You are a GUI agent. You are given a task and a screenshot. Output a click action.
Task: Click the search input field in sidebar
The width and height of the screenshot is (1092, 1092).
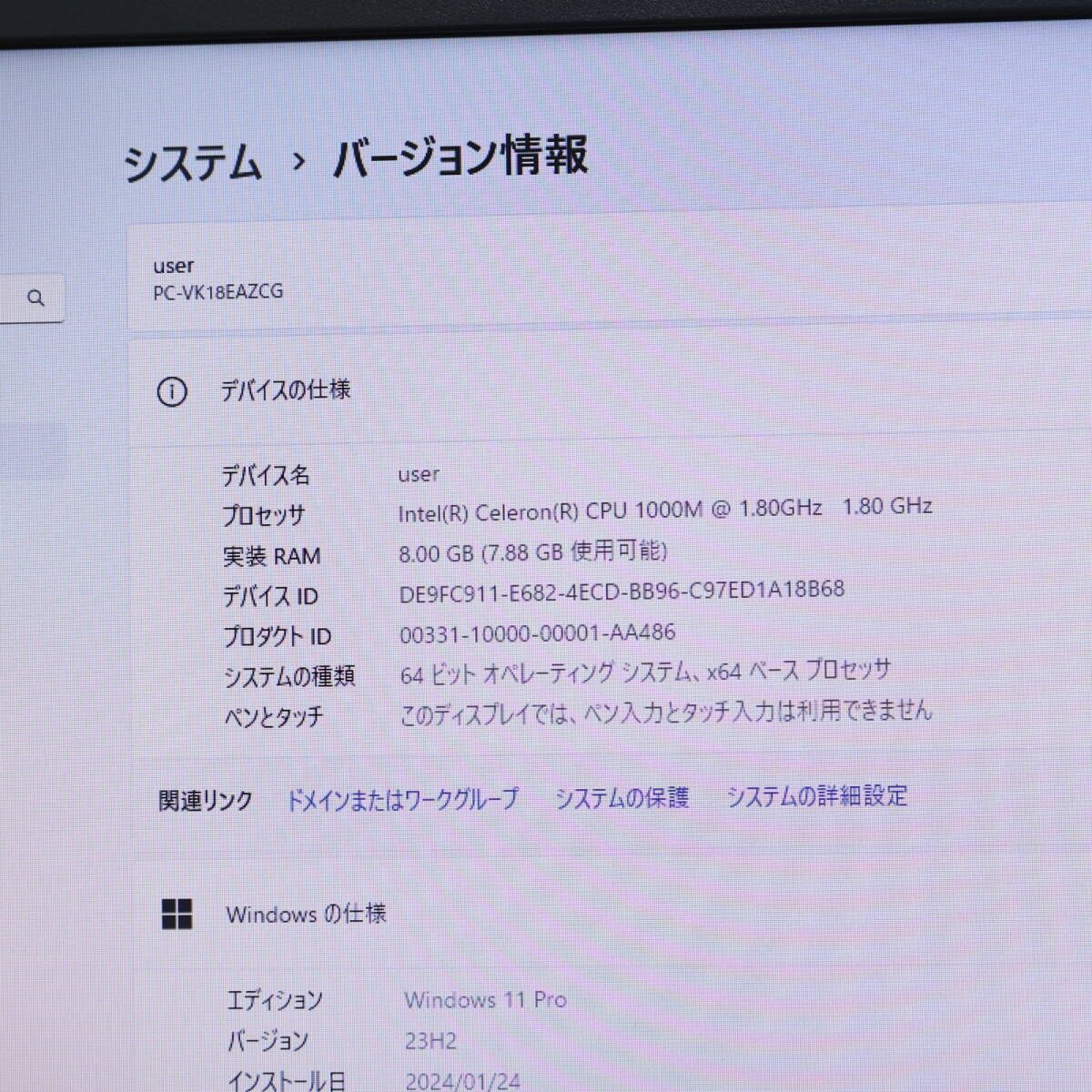pyautogui.click(x=31, y=298)
